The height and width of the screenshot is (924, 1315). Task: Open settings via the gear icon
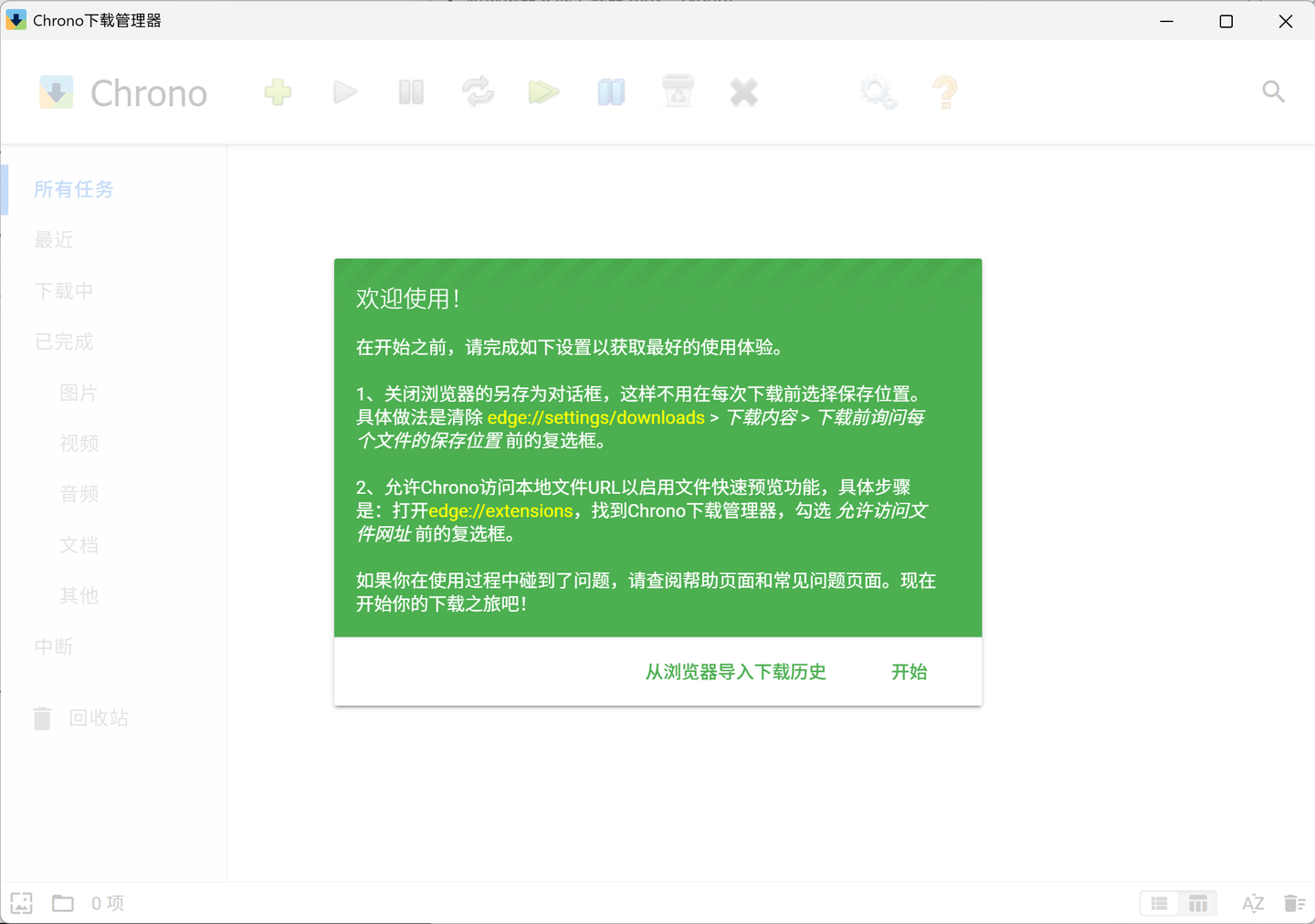(x=878, y=92)
